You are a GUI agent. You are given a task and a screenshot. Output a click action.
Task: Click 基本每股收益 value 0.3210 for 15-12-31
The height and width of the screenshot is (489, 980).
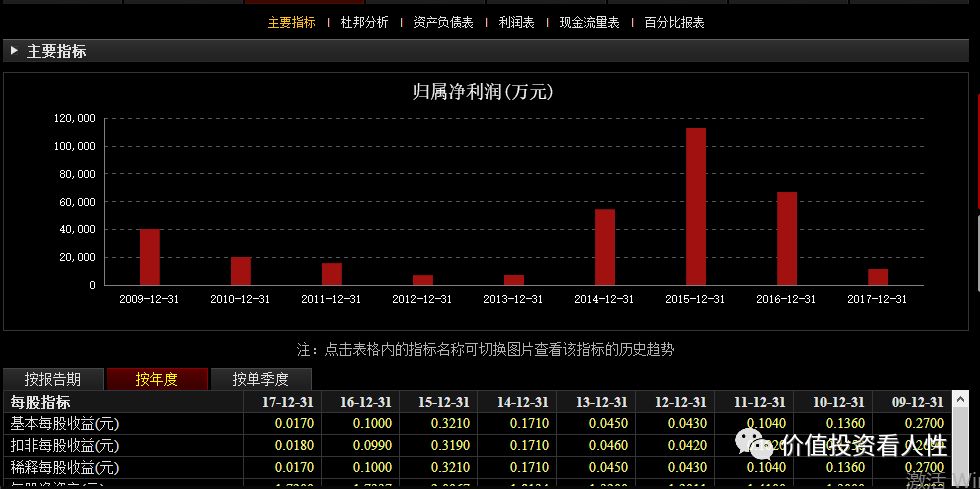coord(451,423)
